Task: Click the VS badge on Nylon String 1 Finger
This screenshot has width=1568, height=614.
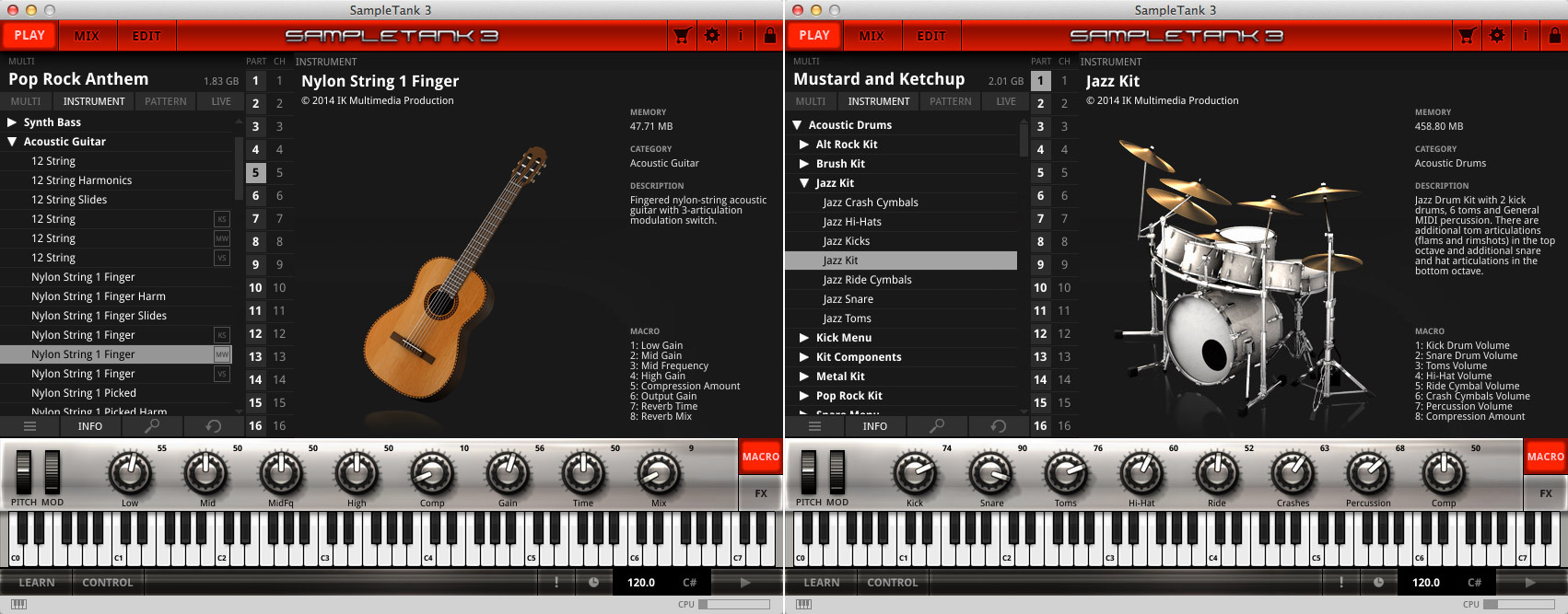Action: [222, 374]
